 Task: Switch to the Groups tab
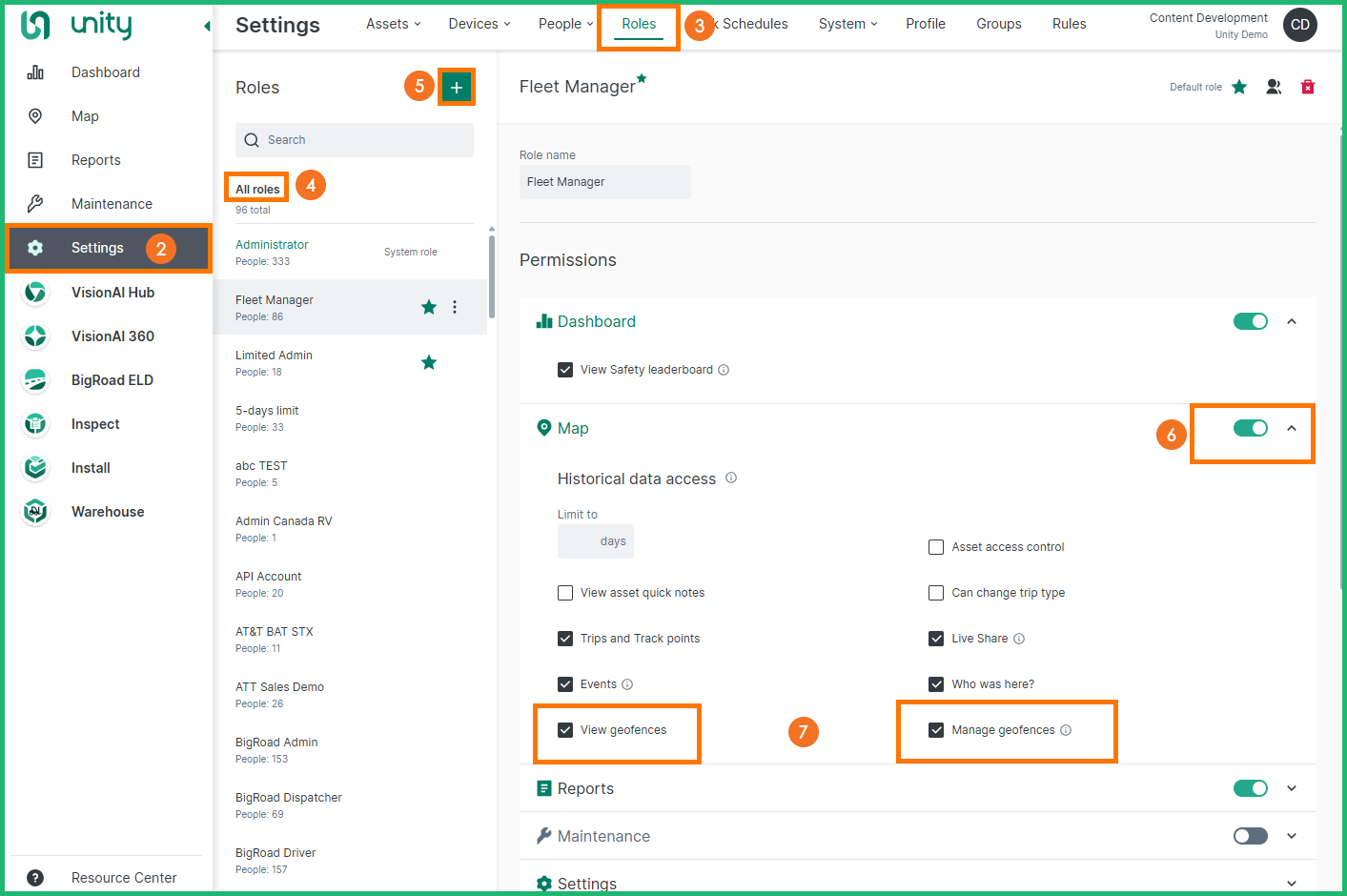[998, 24]
